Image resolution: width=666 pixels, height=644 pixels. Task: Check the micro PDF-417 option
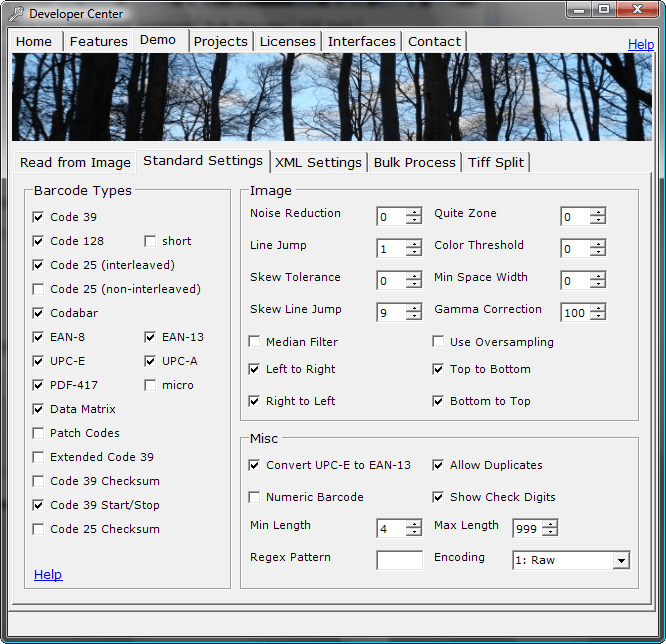coord(150,385)
